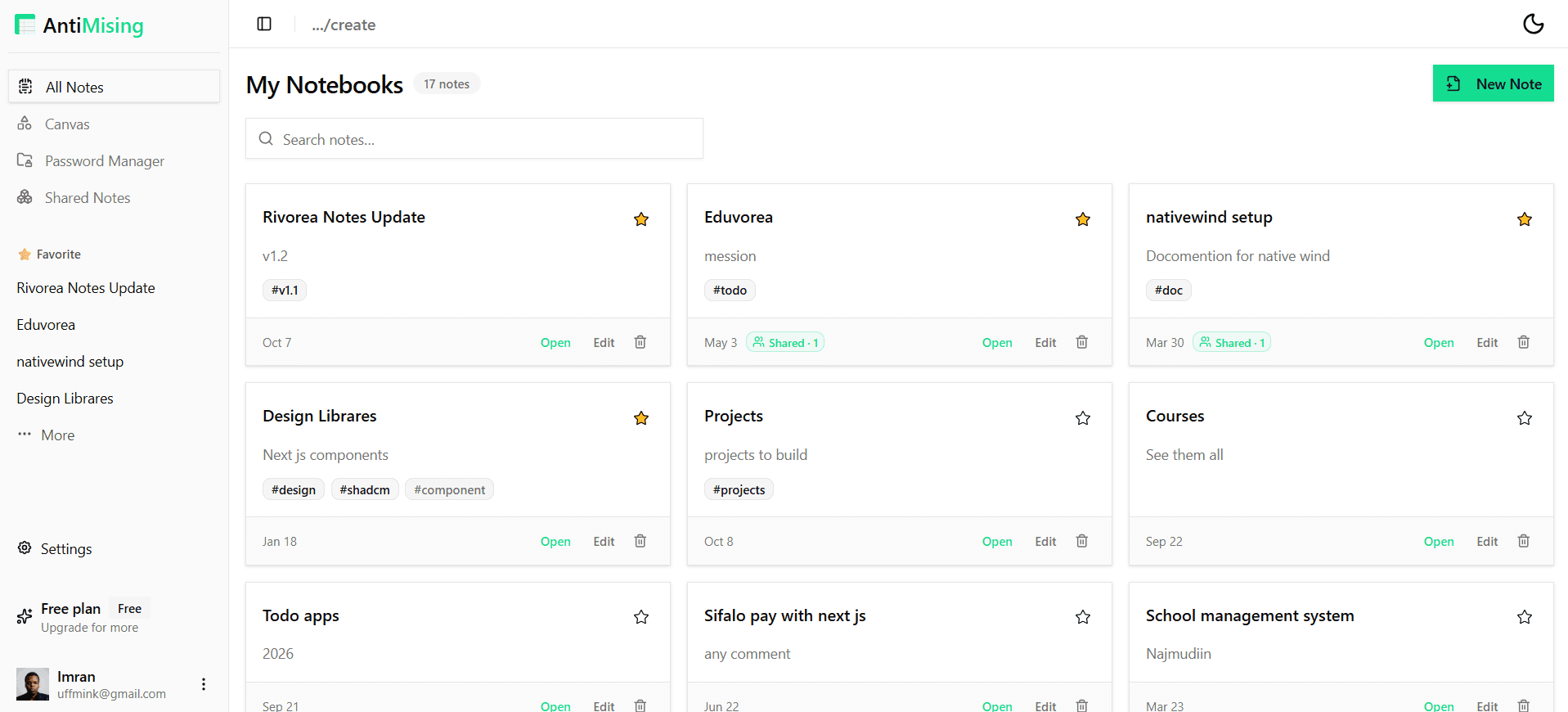Delete the Design Librares note
Viewport: 1568px width, 712px height.
(x=640, y=541)
